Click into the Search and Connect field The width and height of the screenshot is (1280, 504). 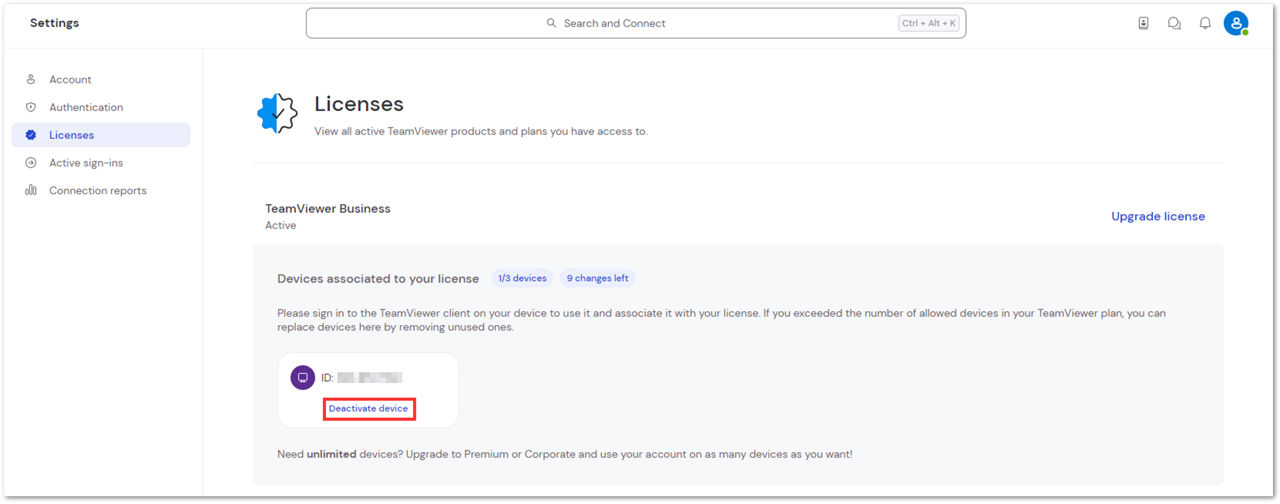636,23
